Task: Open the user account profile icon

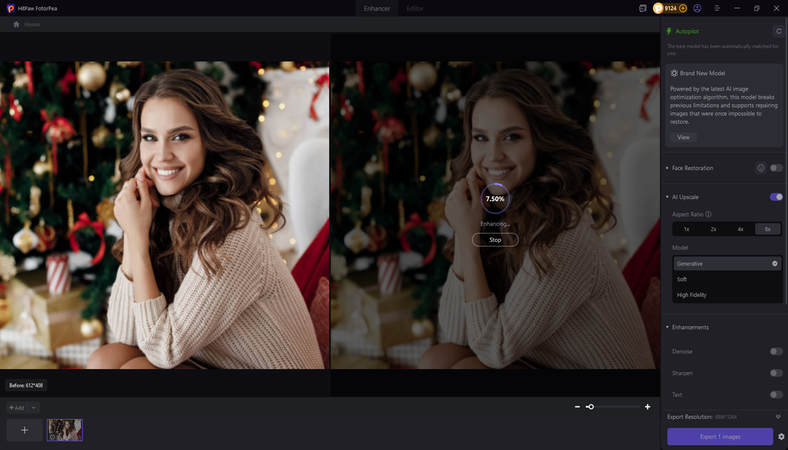Action: (696, 8)
